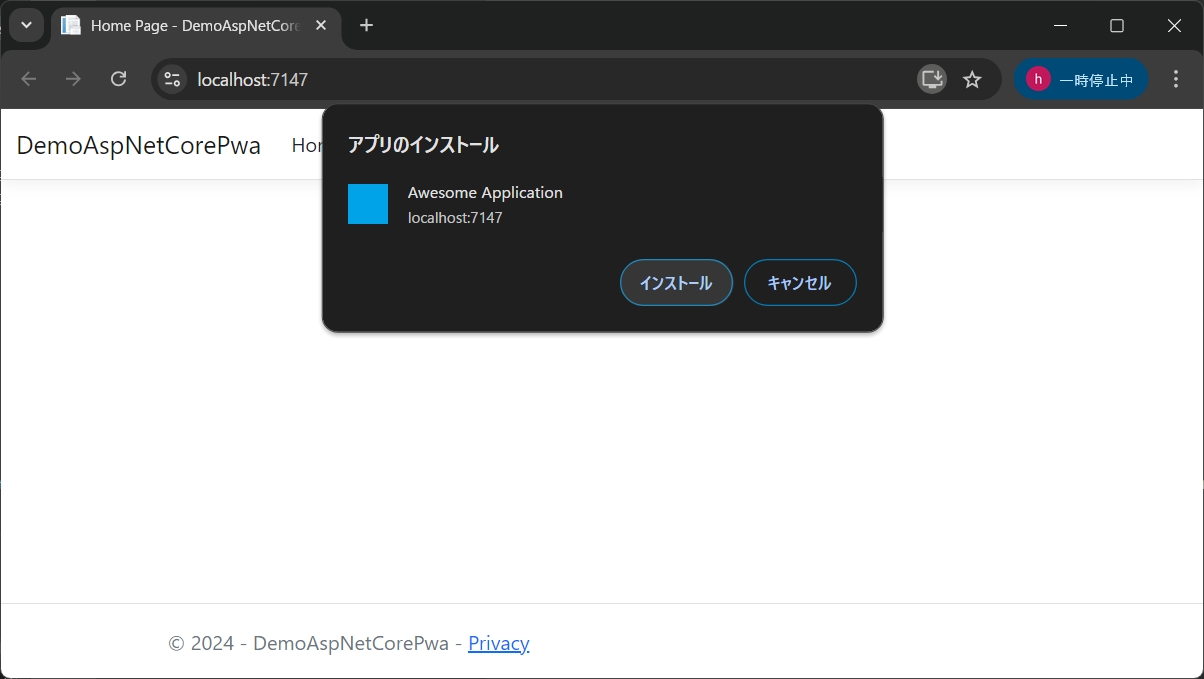Viewport: 1204px width, 679px height.
Task: Bookmark this page with the star icon
Action: pyautogui.click(x=972, y=79)
